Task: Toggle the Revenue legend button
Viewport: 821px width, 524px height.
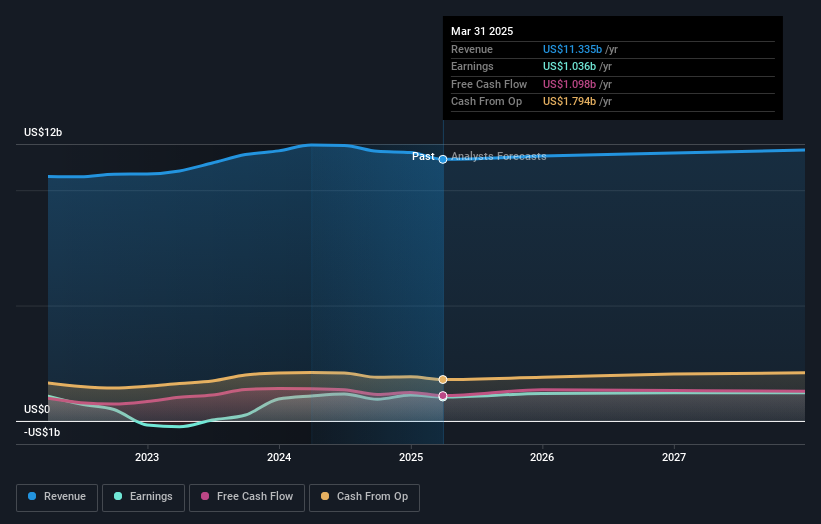Action: (57, 497)
